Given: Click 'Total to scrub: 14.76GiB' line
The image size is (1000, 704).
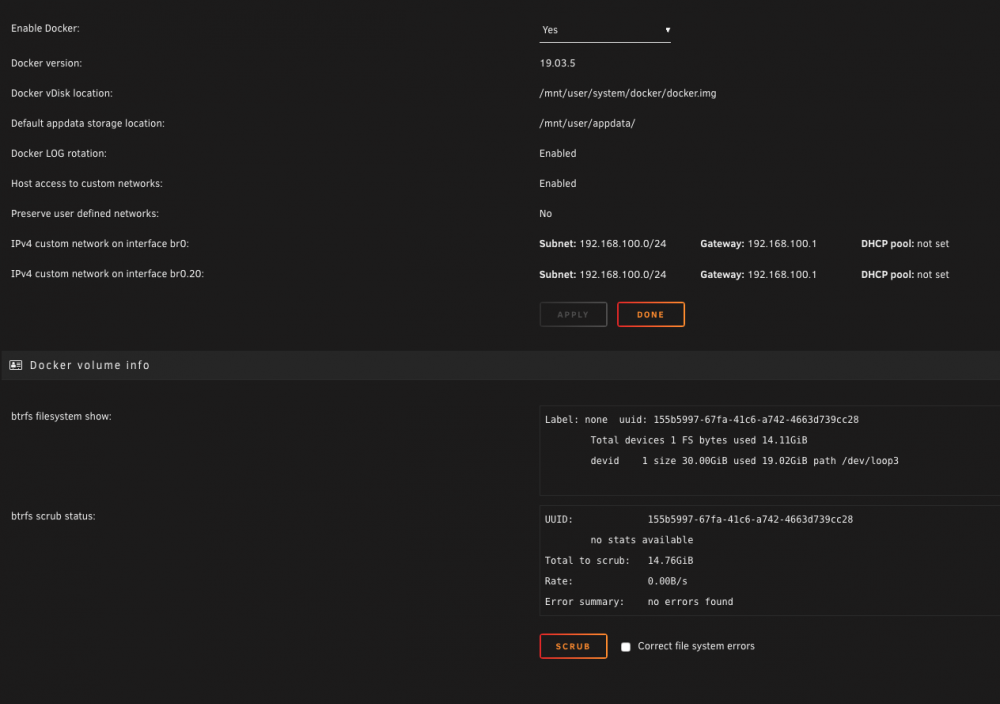Looking at the screenshot, I should pyautogui.click(x=619, y=561).
